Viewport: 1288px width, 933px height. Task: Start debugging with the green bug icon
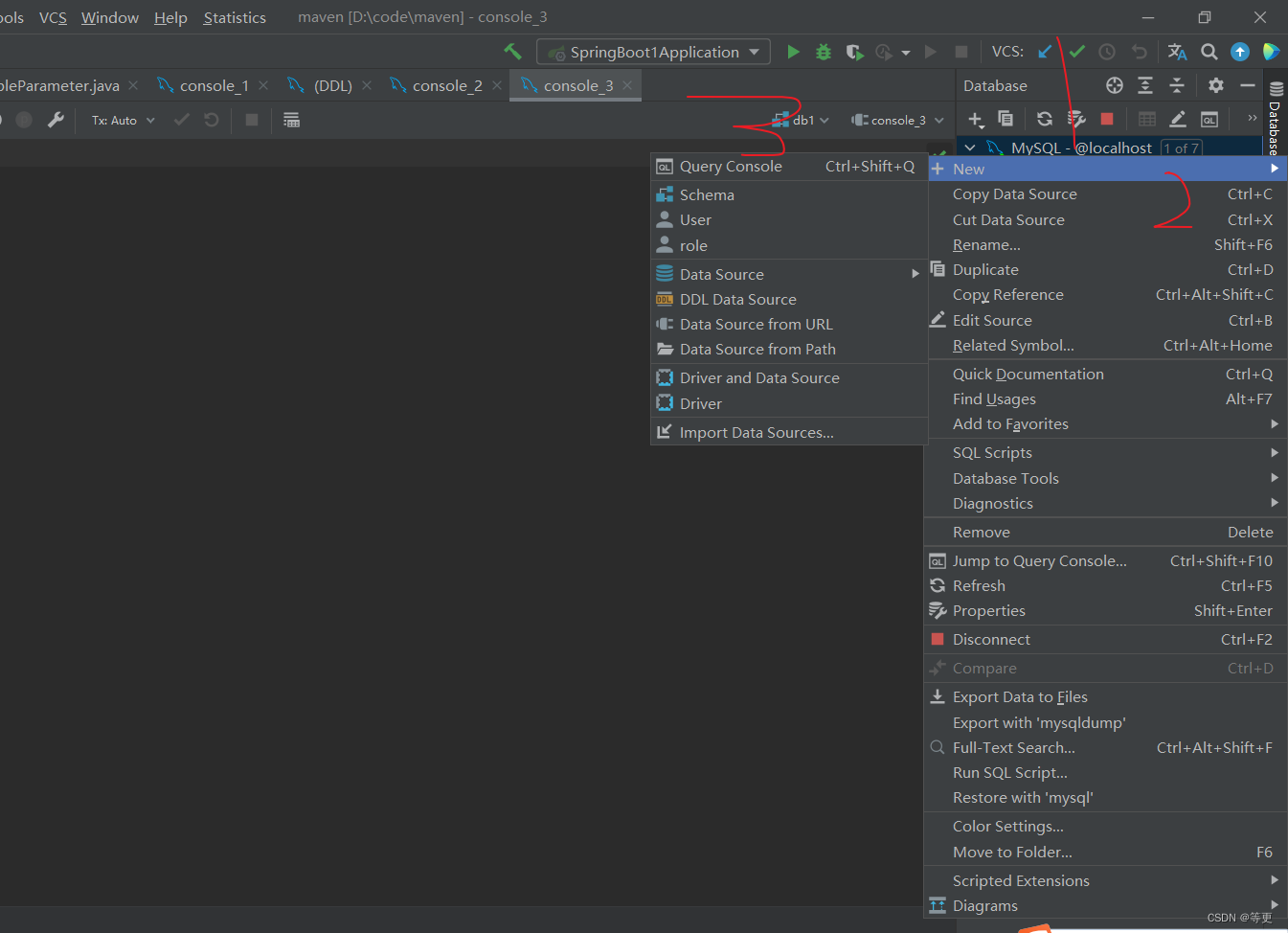click(823, 52)
